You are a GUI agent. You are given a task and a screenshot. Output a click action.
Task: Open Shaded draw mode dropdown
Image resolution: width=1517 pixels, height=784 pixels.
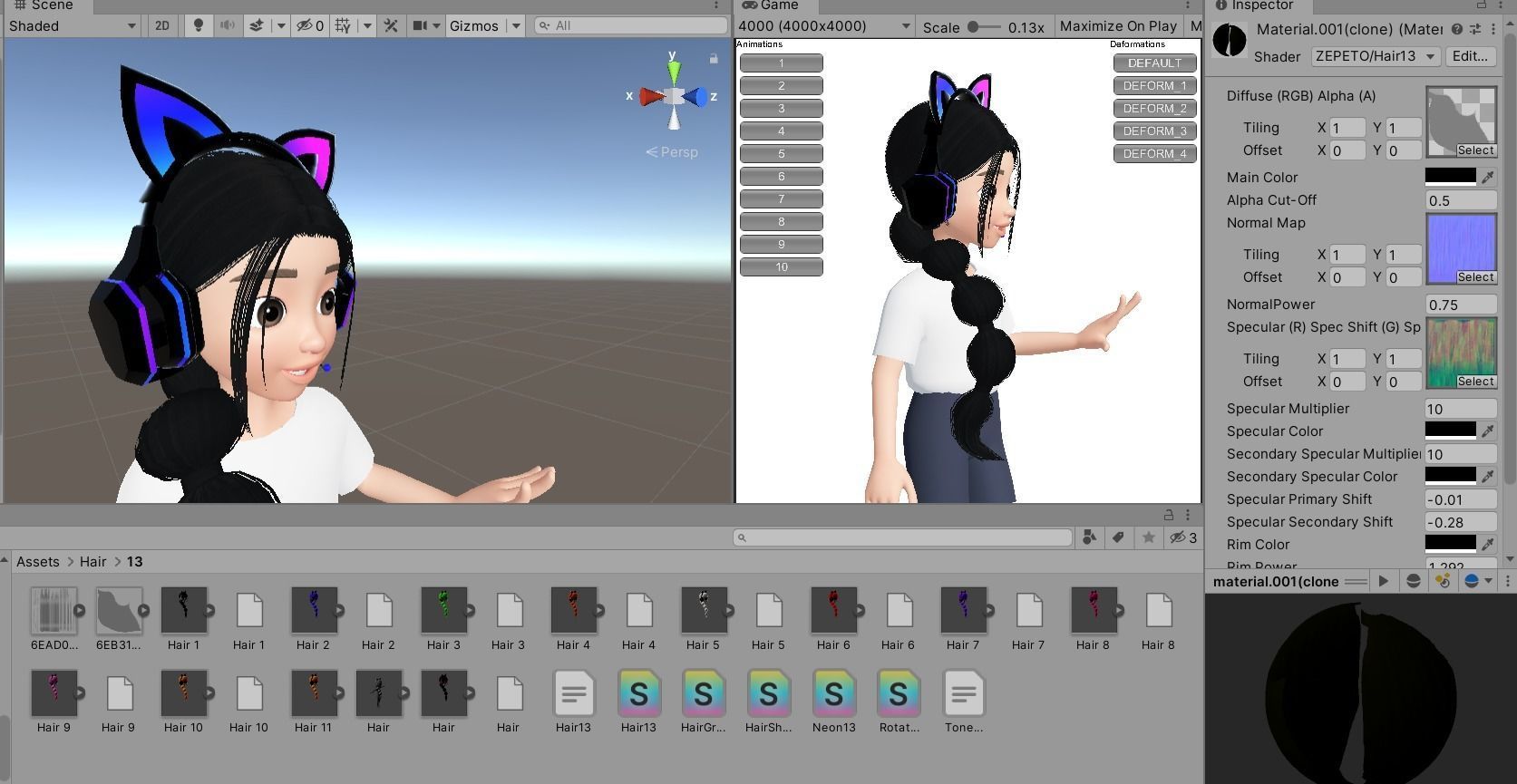(73, 25)
